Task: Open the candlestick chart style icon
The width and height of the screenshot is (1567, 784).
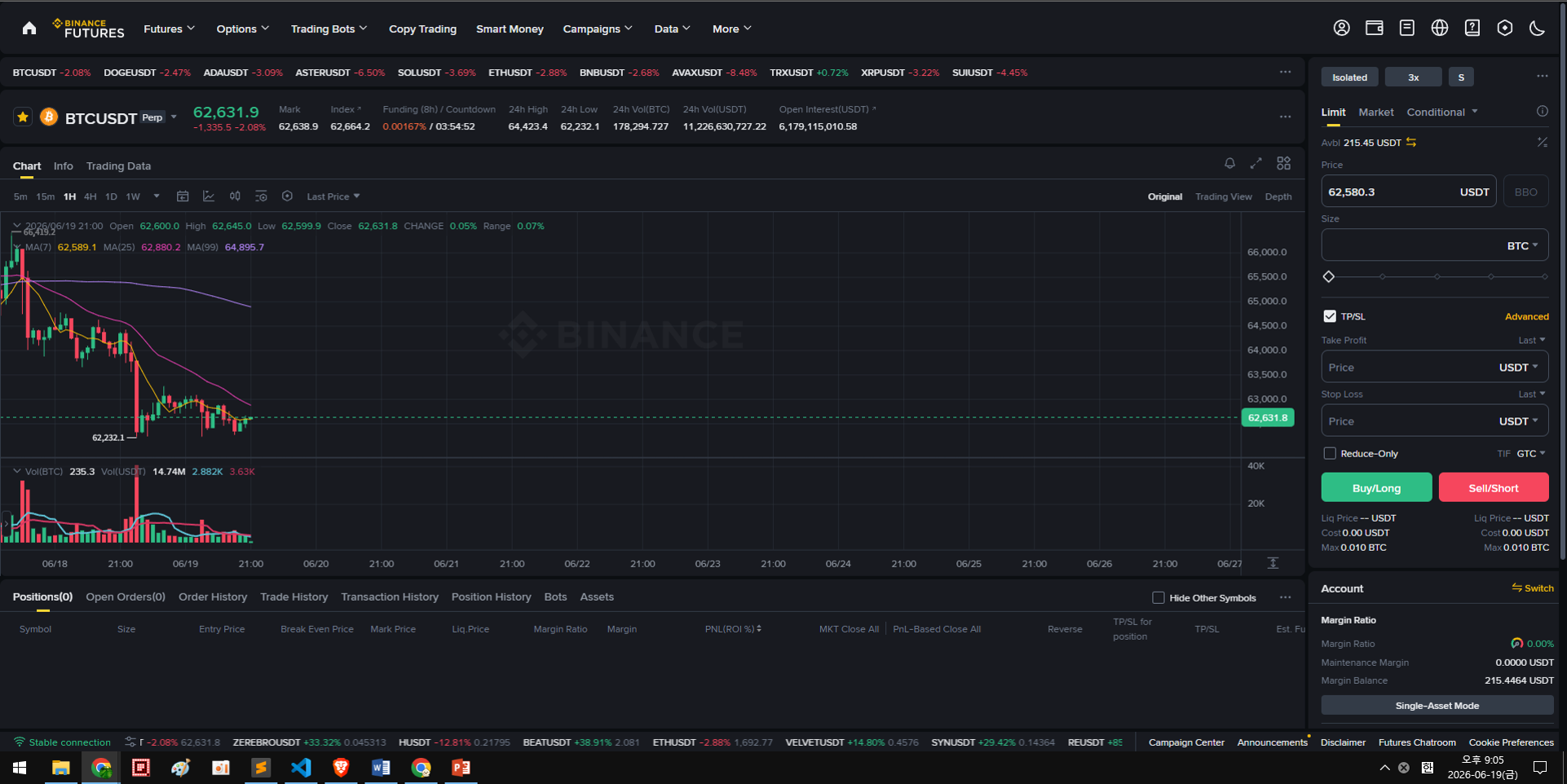Action: pos(235,196)
